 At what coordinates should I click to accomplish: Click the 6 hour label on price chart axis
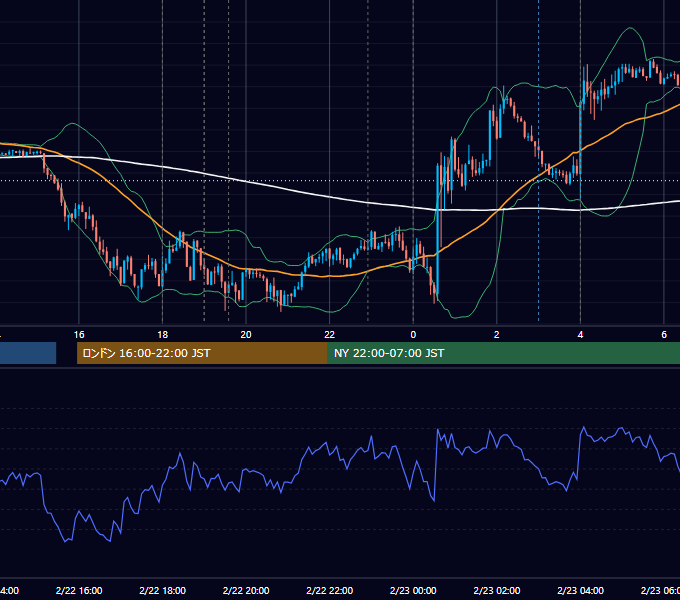click(664, 335)
